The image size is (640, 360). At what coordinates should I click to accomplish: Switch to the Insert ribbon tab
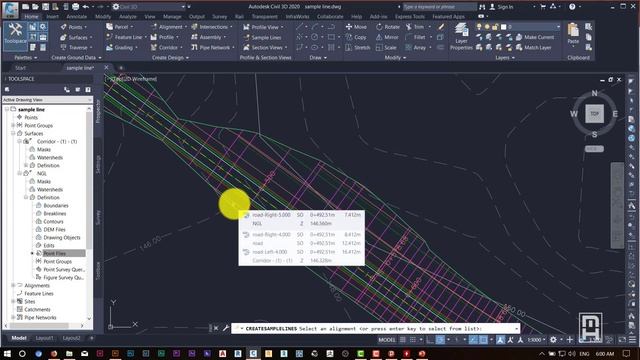pyautogui.click(x=52, y=16)
